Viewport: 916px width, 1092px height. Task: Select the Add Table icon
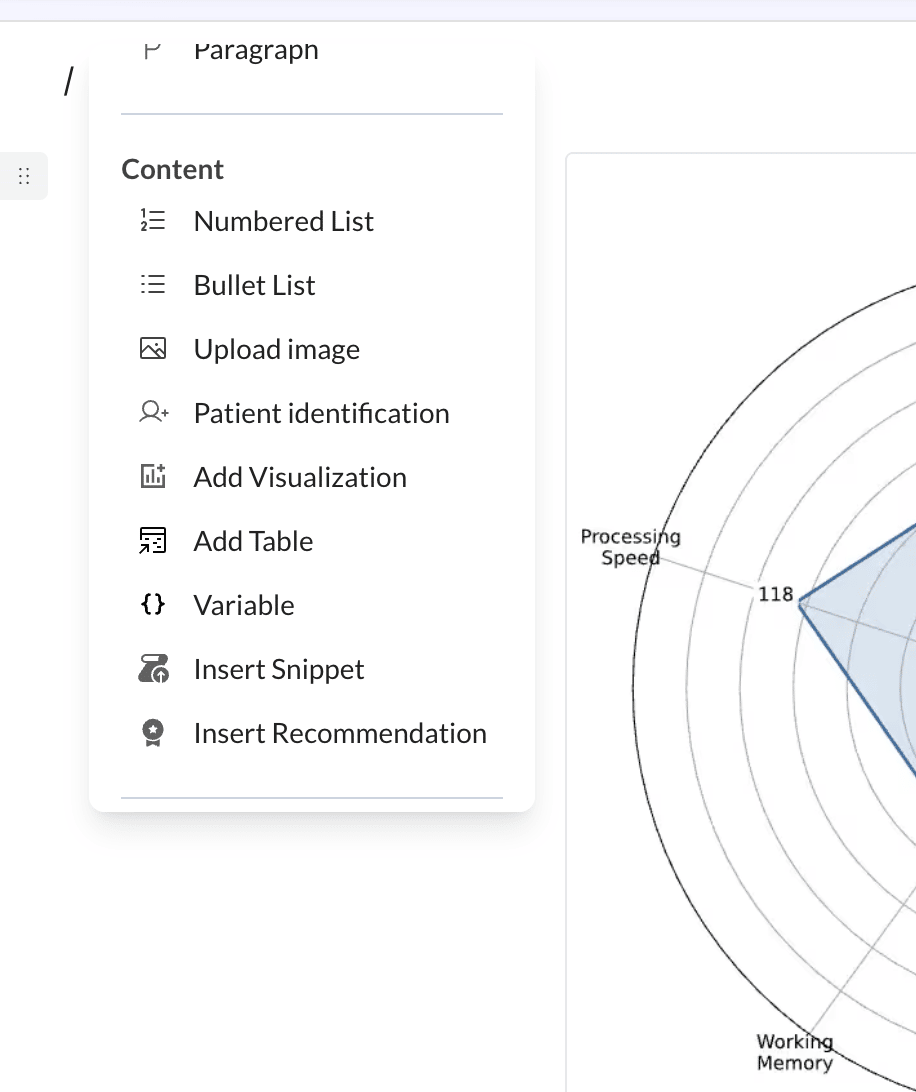pyautogui.click(x=153, y=540)
